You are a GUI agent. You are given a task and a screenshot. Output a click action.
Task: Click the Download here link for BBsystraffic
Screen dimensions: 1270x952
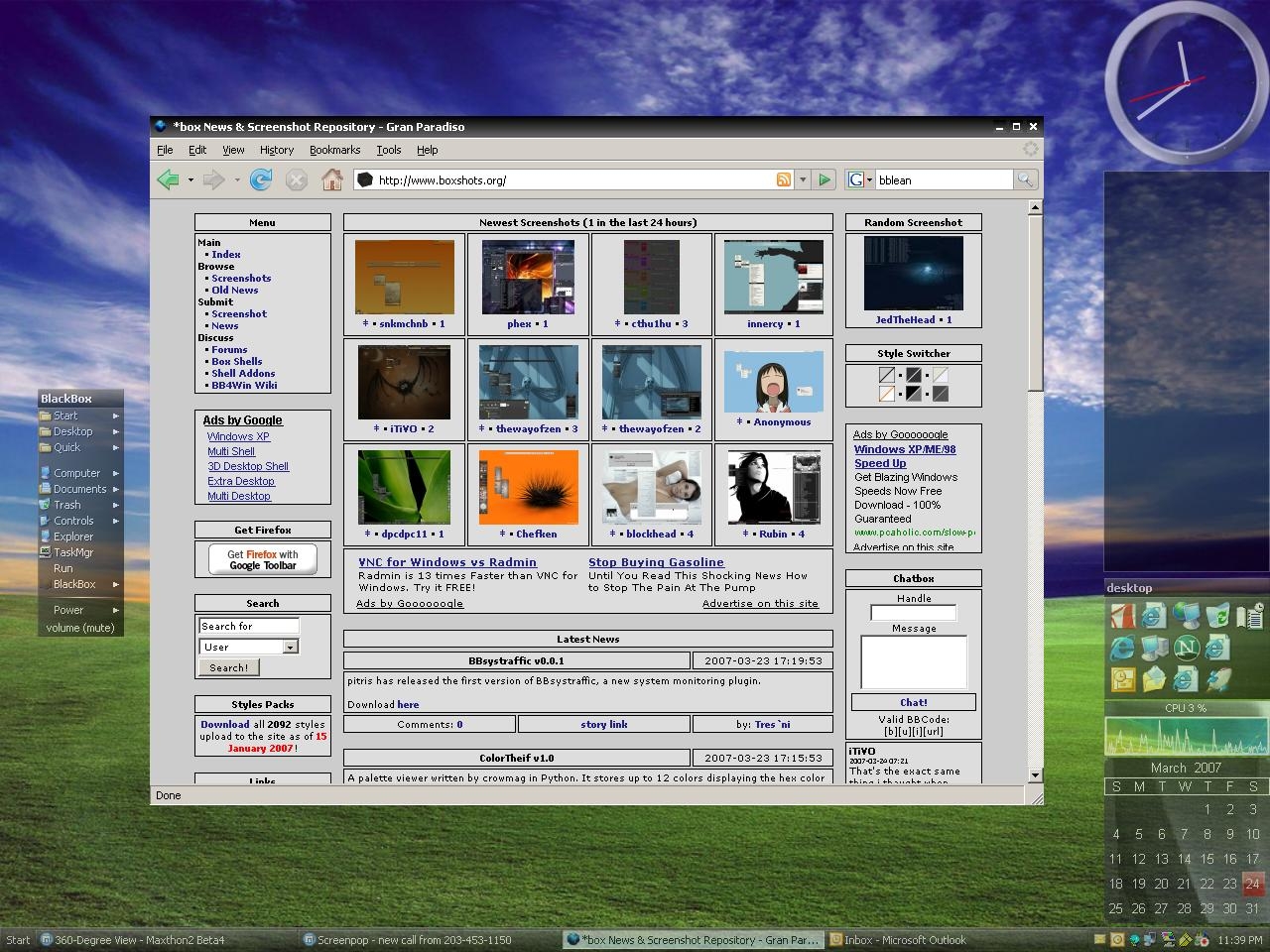tap(408, 704)
